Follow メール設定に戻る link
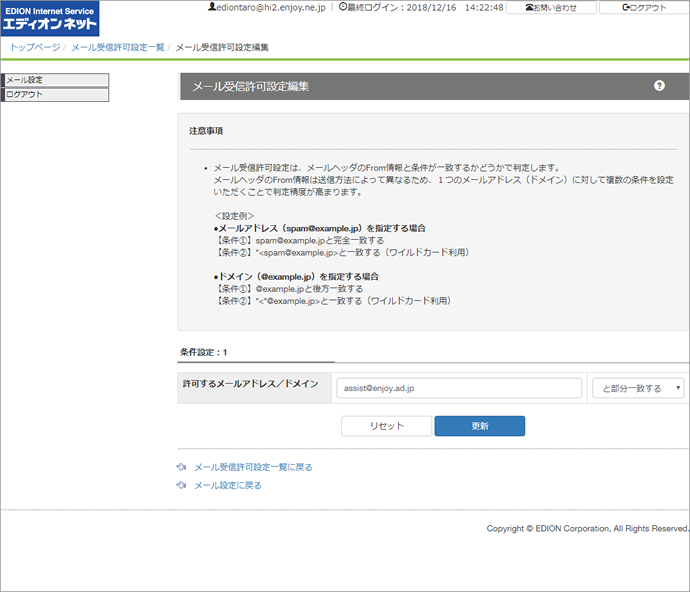 [x=228, y=485]
